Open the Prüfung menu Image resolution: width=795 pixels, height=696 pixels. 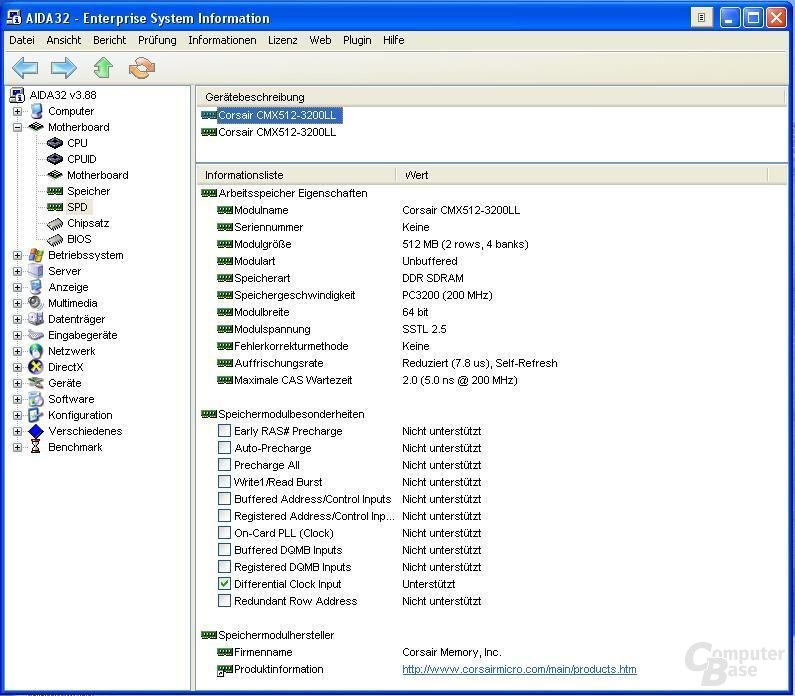(157, 40)
